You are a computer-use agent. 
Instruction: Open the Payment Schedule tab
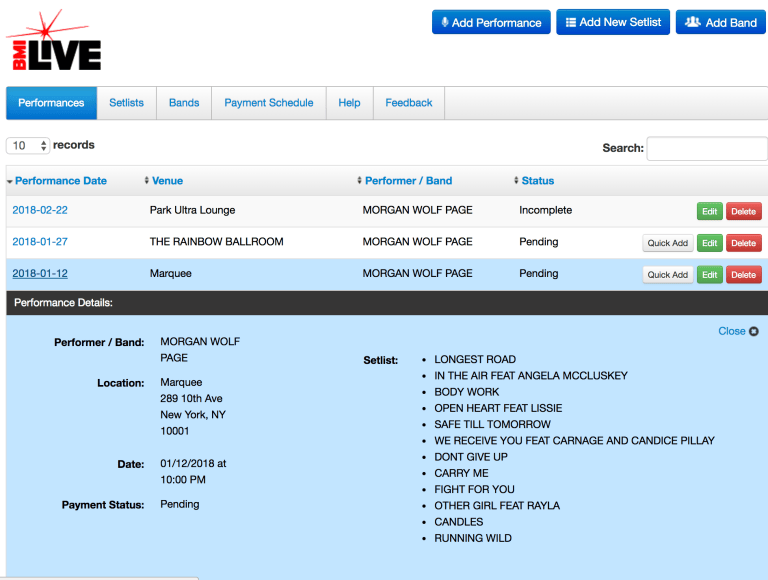(269, 103)
